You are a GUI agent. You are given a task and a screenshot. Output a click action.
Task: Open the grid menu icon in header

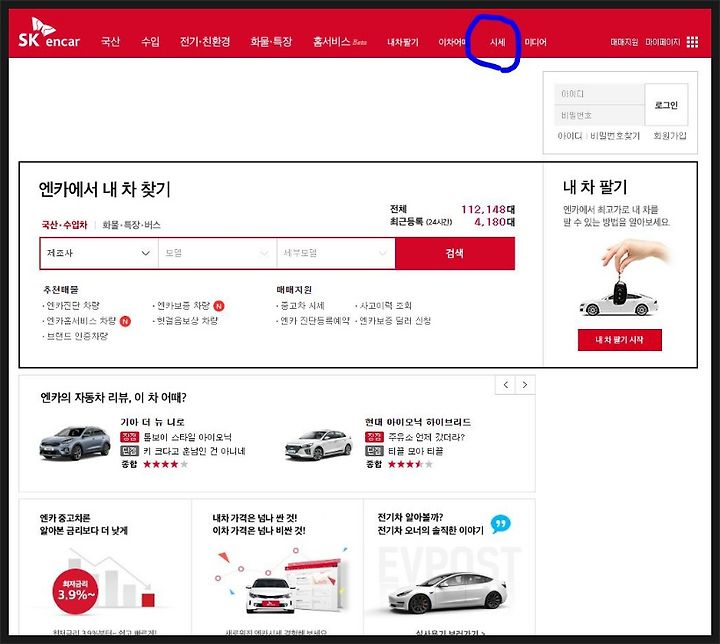(692, 42)
